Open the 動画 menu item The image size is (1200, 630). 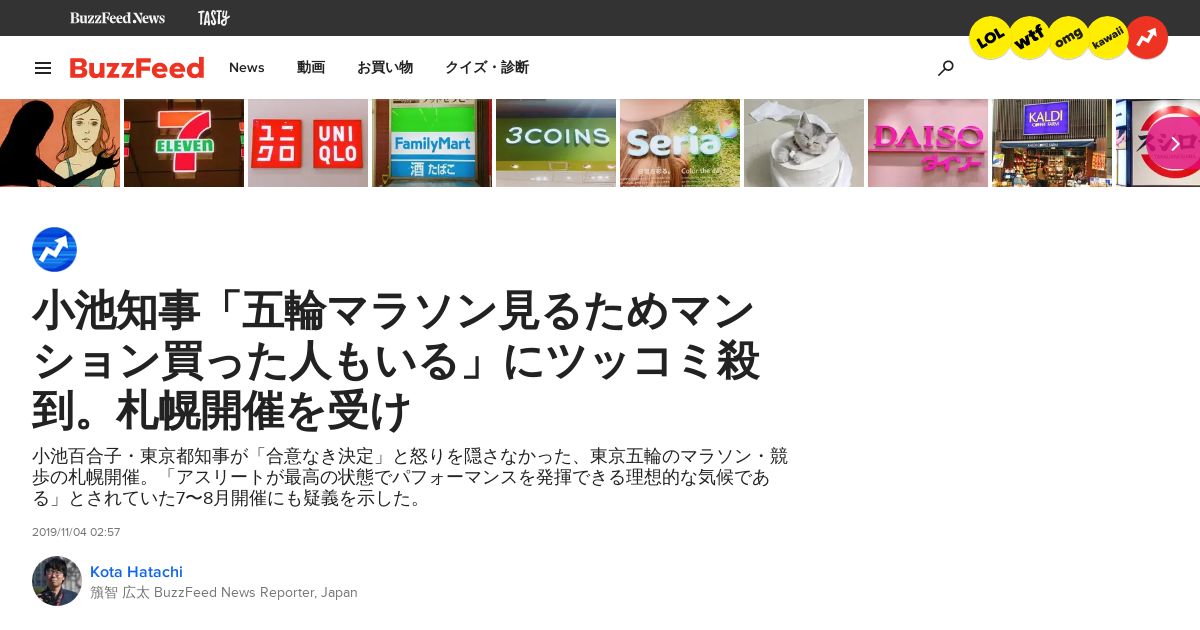point(311,68)
